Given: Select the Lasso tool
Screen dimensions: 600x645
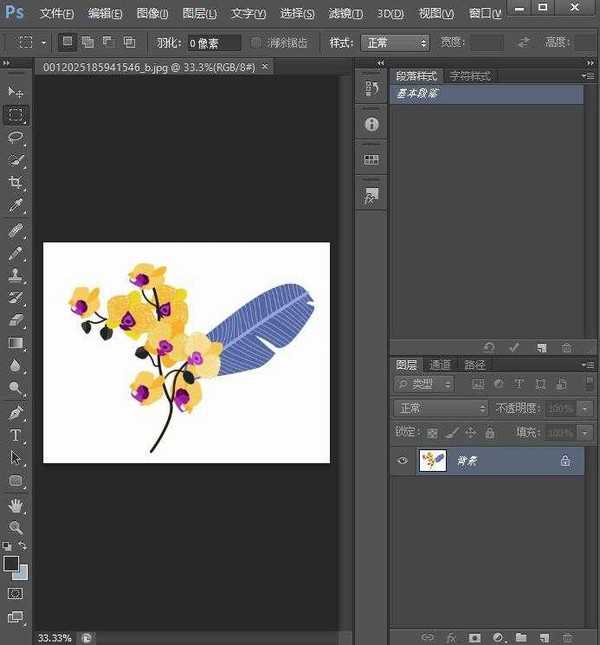Looking at the screenshot, I should click(x=16, y=137).
